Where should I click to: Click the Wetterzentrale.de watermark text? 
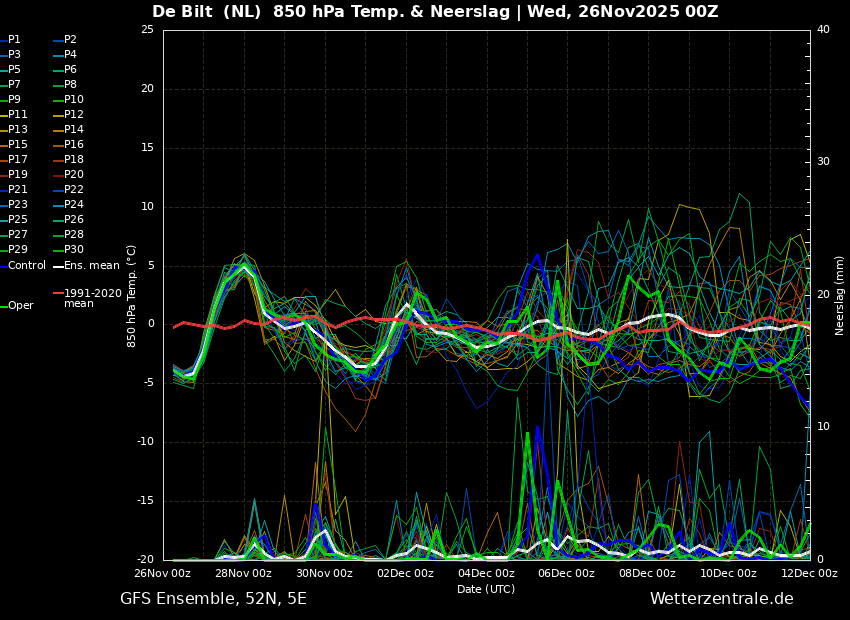tap(722, 599)
